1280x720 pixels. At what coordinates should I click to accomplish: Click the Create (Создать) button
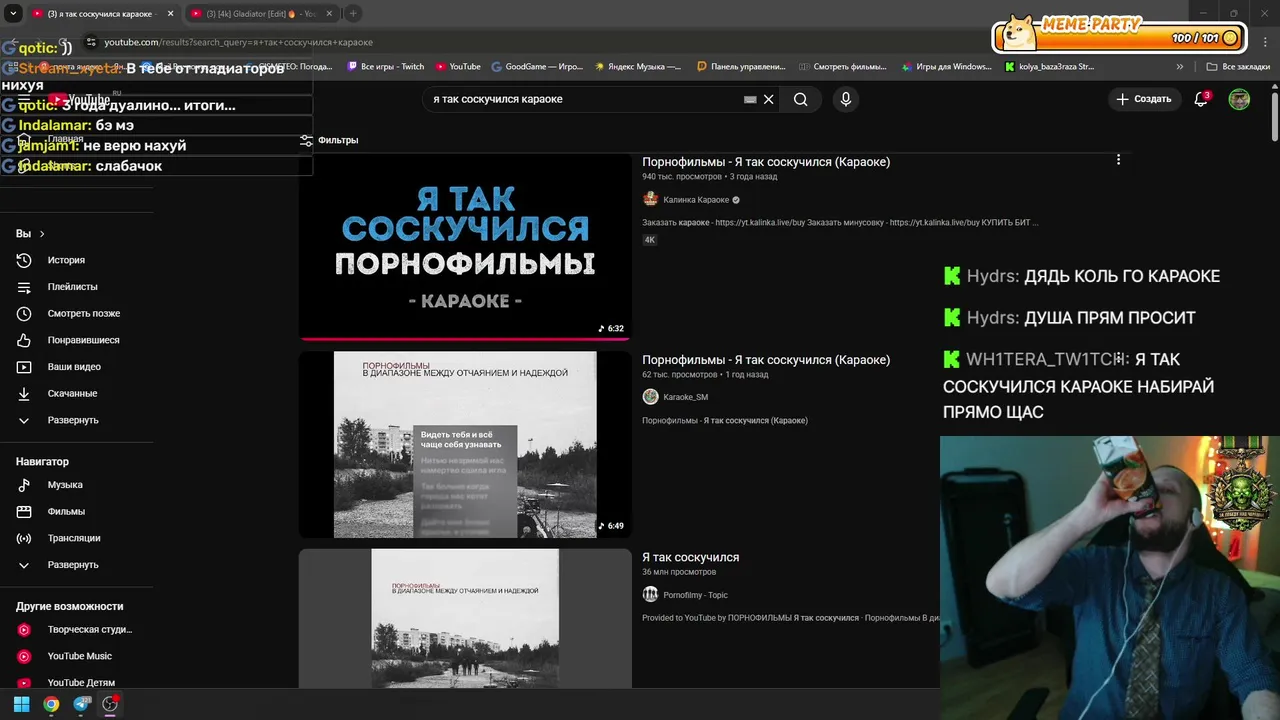tap(1143, 99)
